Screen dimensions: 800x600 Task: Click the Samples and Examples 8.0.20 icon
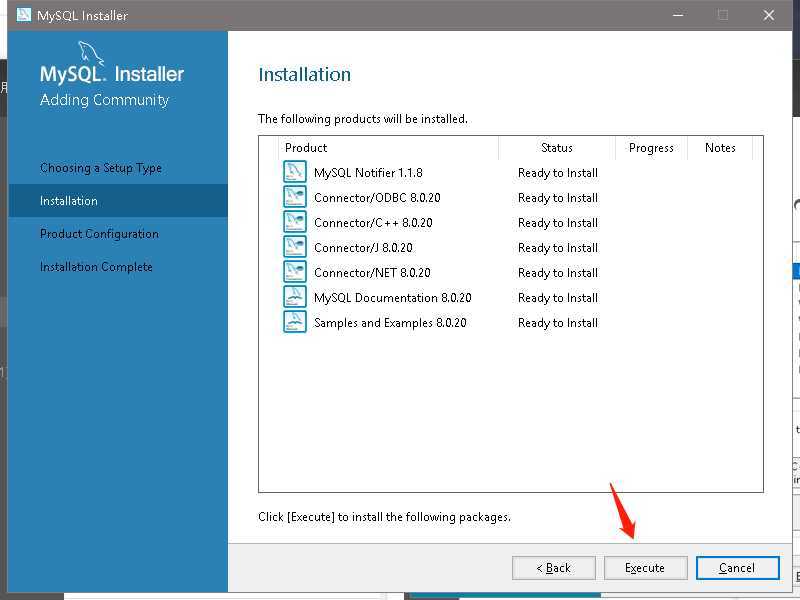point(294,321)
